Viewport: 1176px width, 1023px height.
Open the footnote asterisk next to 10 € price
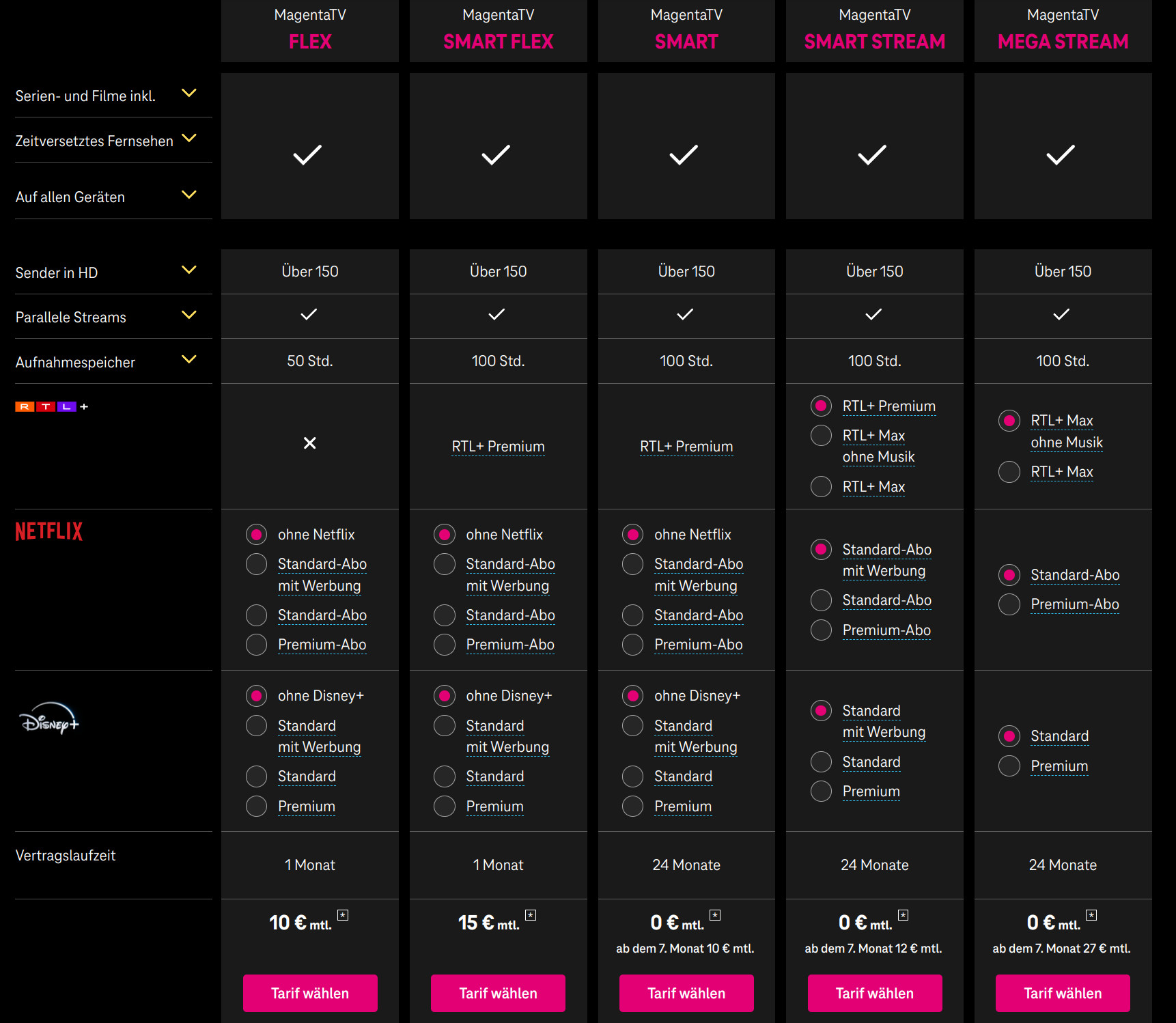coord(343,915)
